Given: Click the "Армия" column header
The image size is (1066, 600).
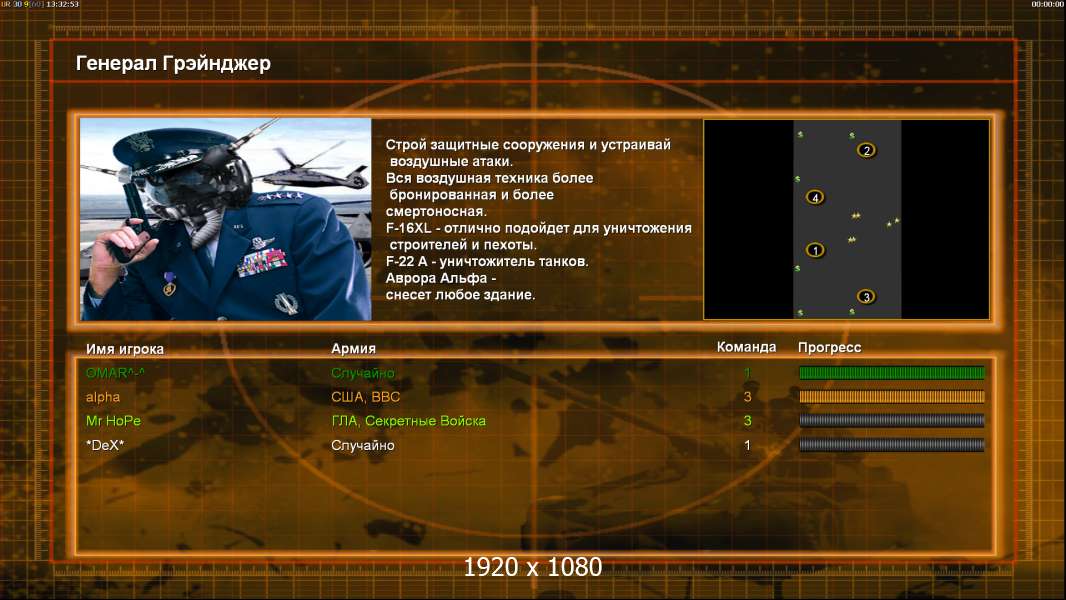Looking at the screenshot, I should (x=353, y=348).
